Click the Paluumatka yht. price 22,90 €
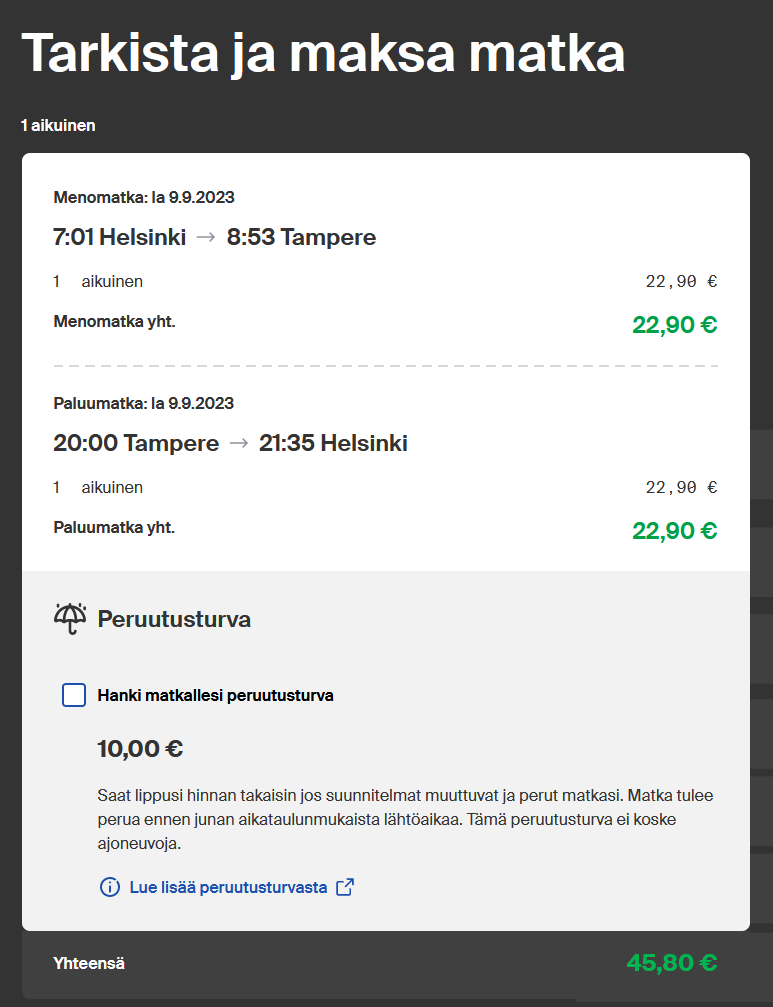The width and height of the screenshot is (773, 1007). coord(674,531)
